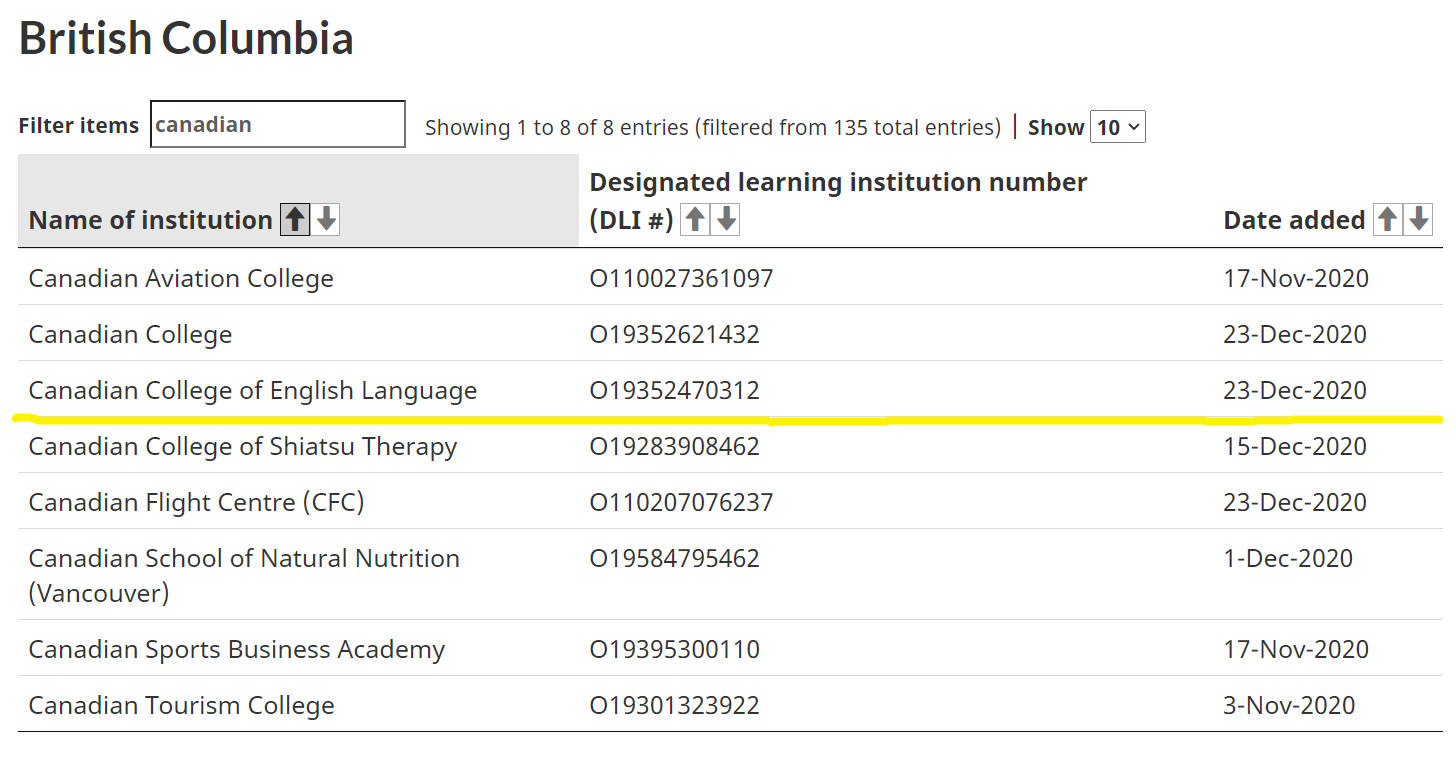Viewport: 1456px width, 778px height.
Task: Select Canadian Flight Centre (CFC) name
Action: click(x=196, y=502)
